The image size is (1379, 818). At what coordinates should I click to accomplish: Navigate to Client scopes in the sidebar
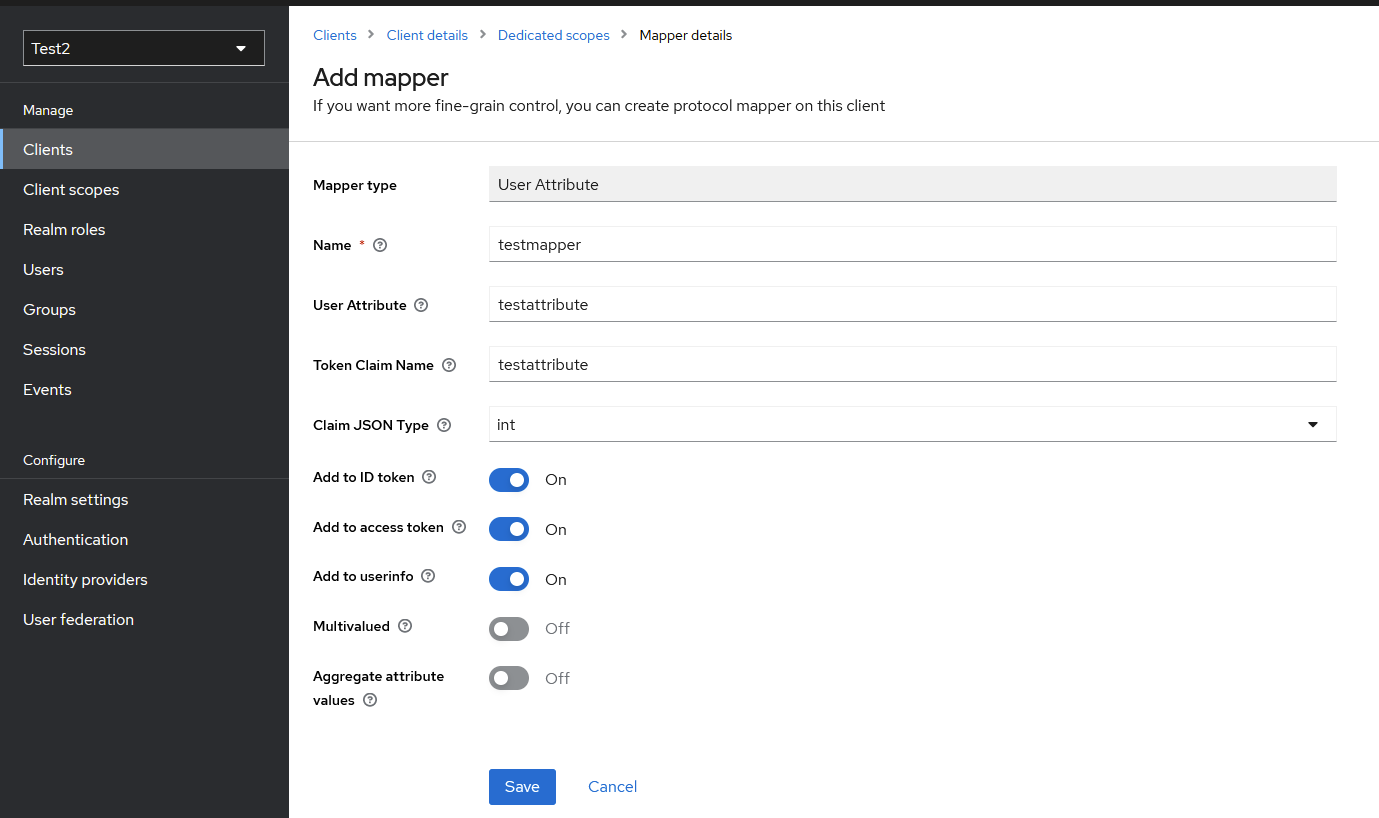point(71,189)
